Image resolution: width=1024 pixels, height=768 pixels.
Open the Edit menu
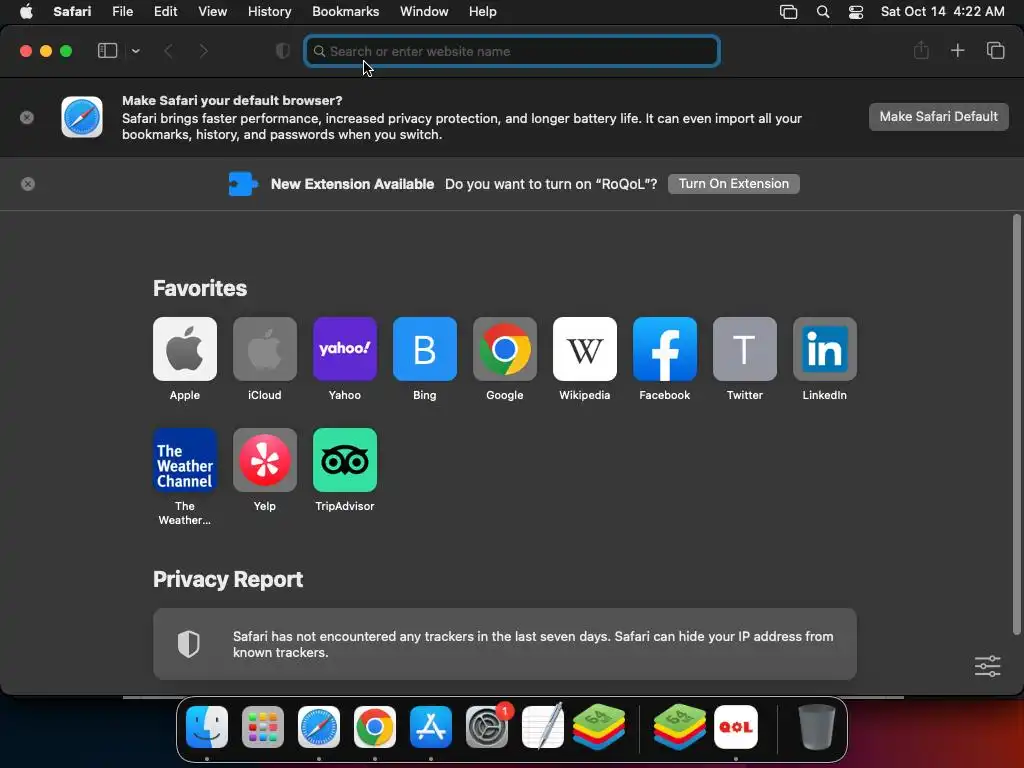coord(165,11)
